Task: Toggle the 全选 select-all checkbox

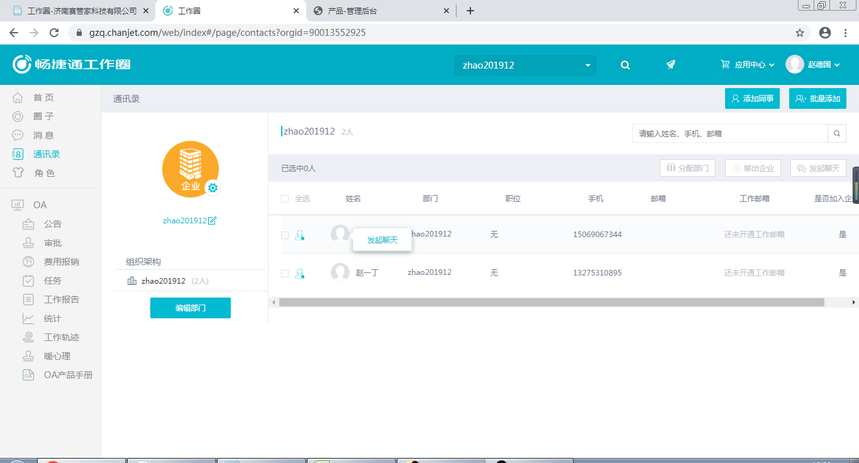Action: 285,199
